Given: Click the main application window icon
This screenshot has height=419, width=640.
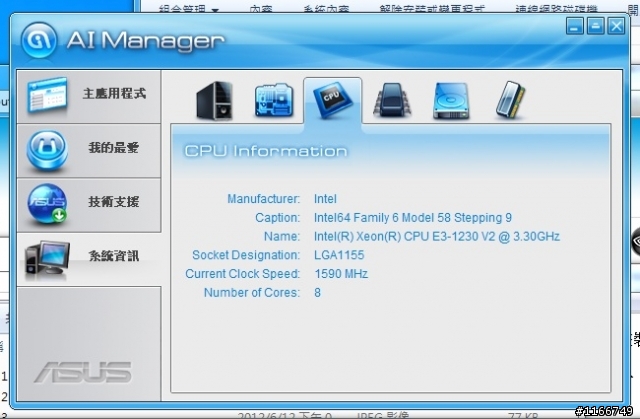Looking at the screenshot, I should click(x=47, y=95).
